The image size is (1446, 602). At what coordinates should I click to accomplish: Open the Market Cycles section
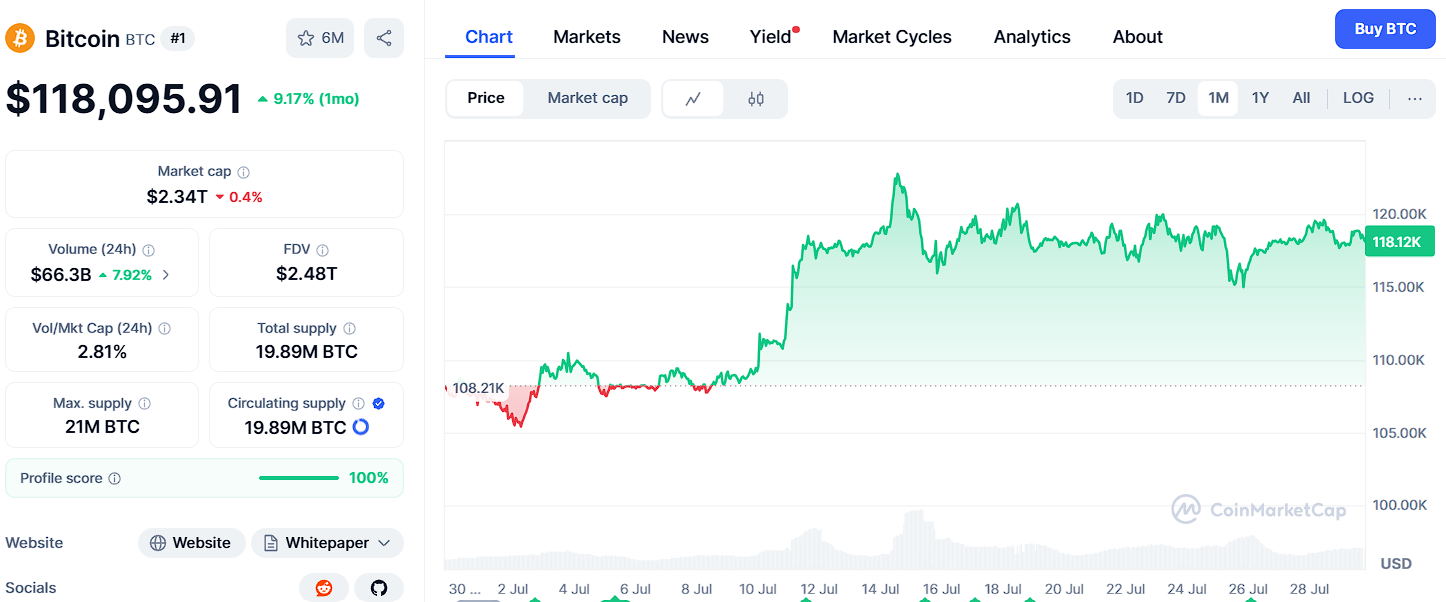(x=891, y=36)
